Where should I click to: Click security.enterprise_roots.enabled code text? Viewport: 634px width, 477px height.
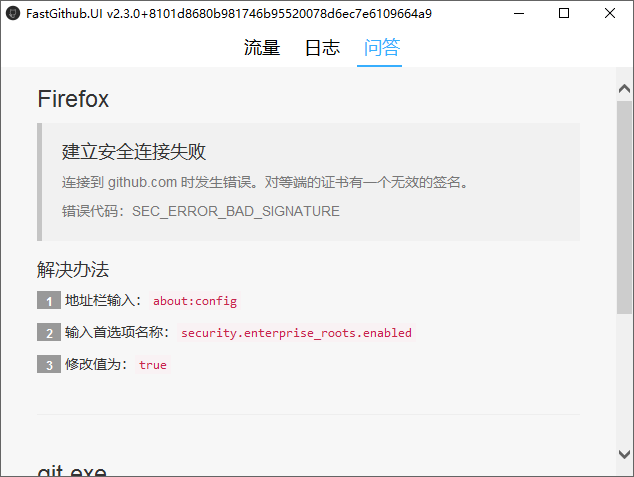296,333
